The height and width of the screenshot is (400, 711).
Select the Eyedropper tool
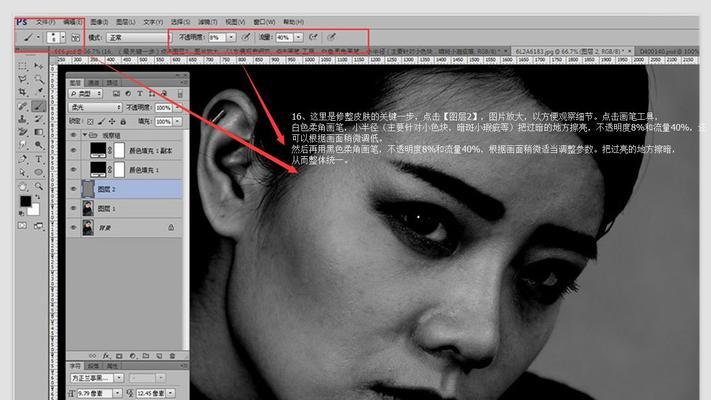39,93
